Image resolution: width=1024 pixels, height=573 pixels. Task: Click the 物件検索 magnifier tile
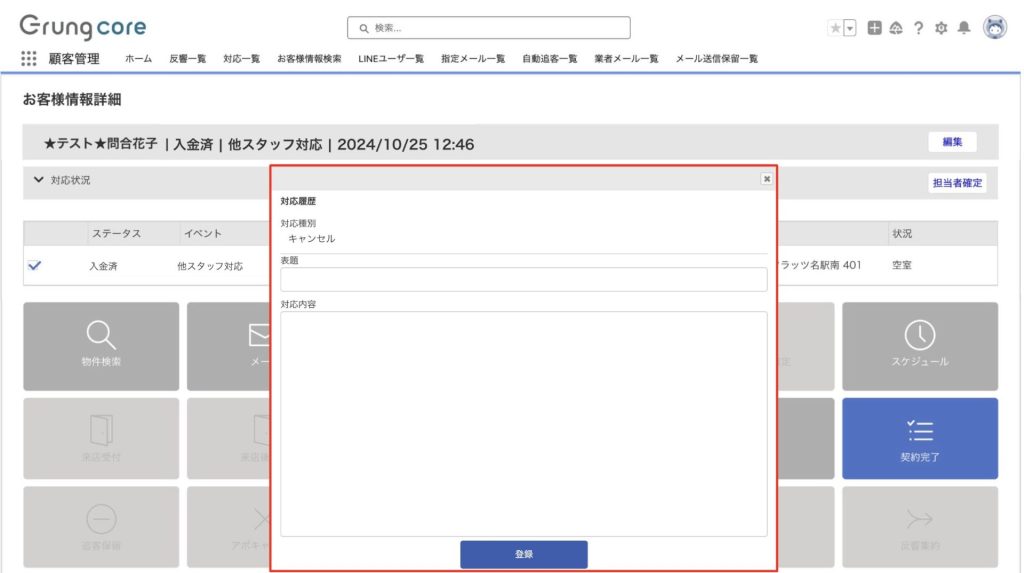(x=101, y=346)
